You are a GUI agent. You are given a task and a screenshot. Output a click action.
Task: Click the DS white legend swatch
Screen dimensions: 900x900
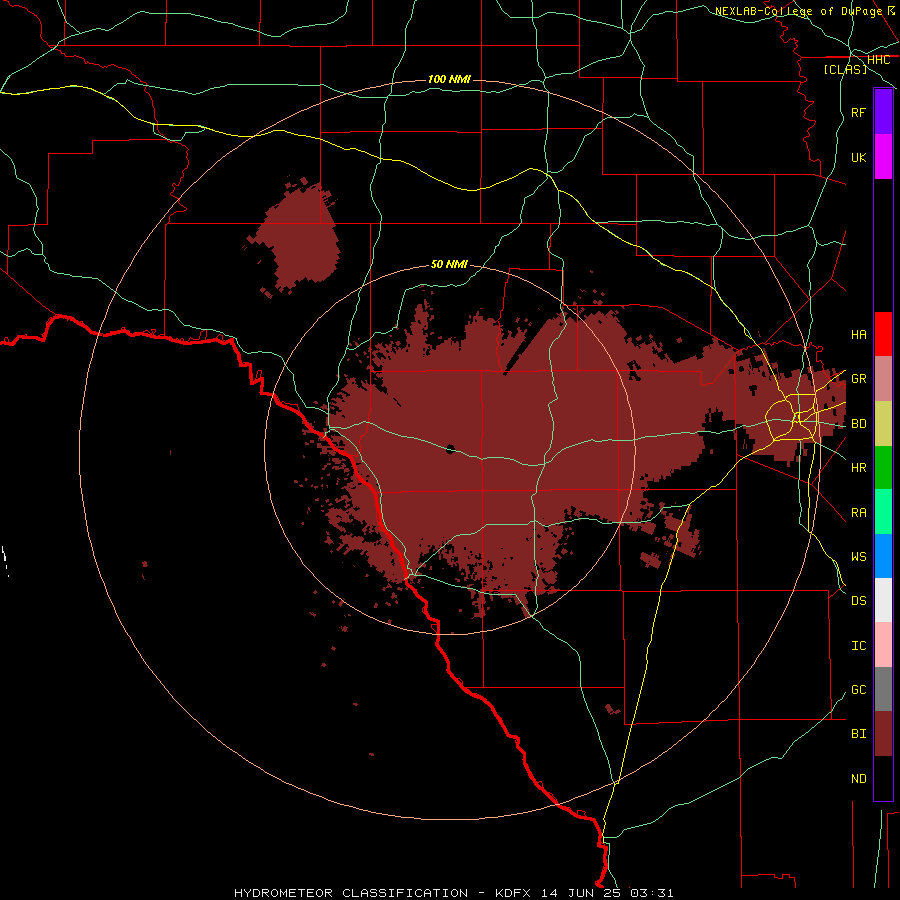point(883,600)
